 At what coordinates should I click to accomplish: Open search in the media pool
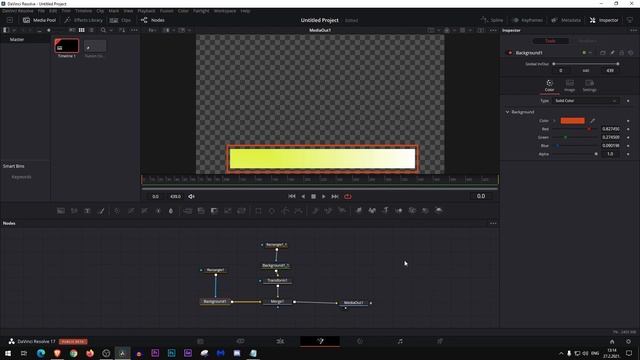click(103, 30)
